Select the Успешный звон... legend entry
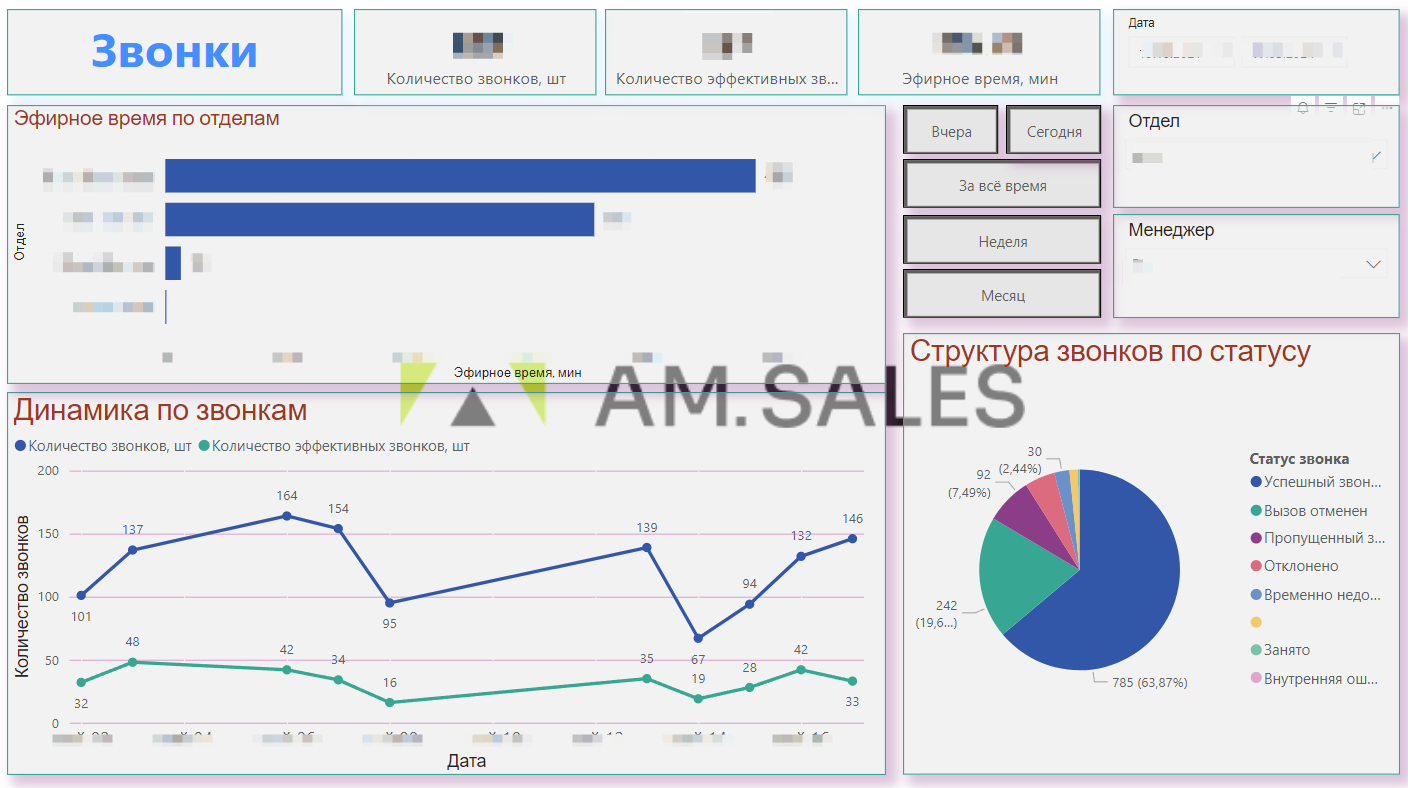 (1316, 481)
